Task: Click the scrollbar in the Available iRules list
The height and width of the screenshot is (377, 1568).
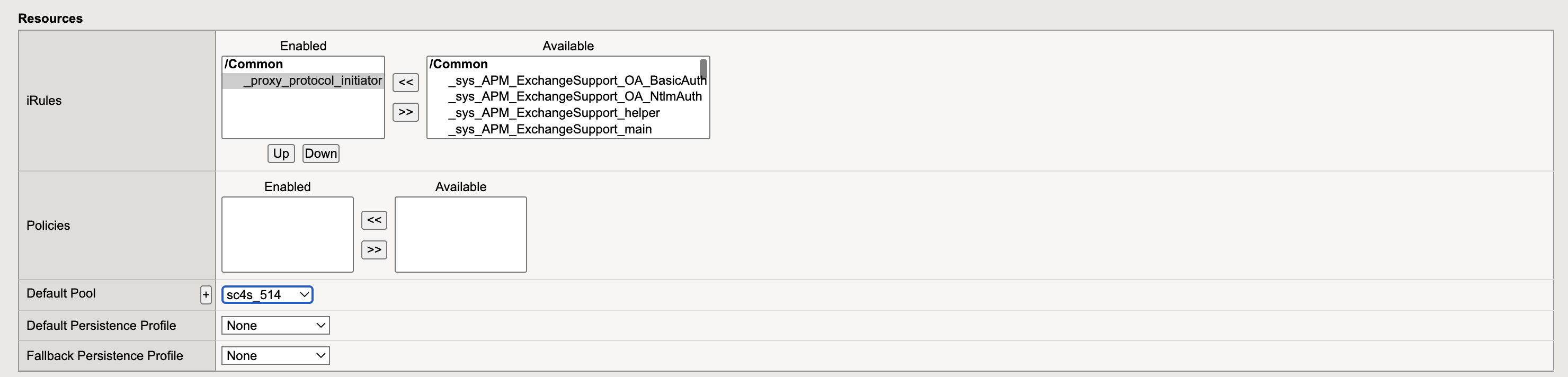Action: pyautogui.click(x=702, y=67)
